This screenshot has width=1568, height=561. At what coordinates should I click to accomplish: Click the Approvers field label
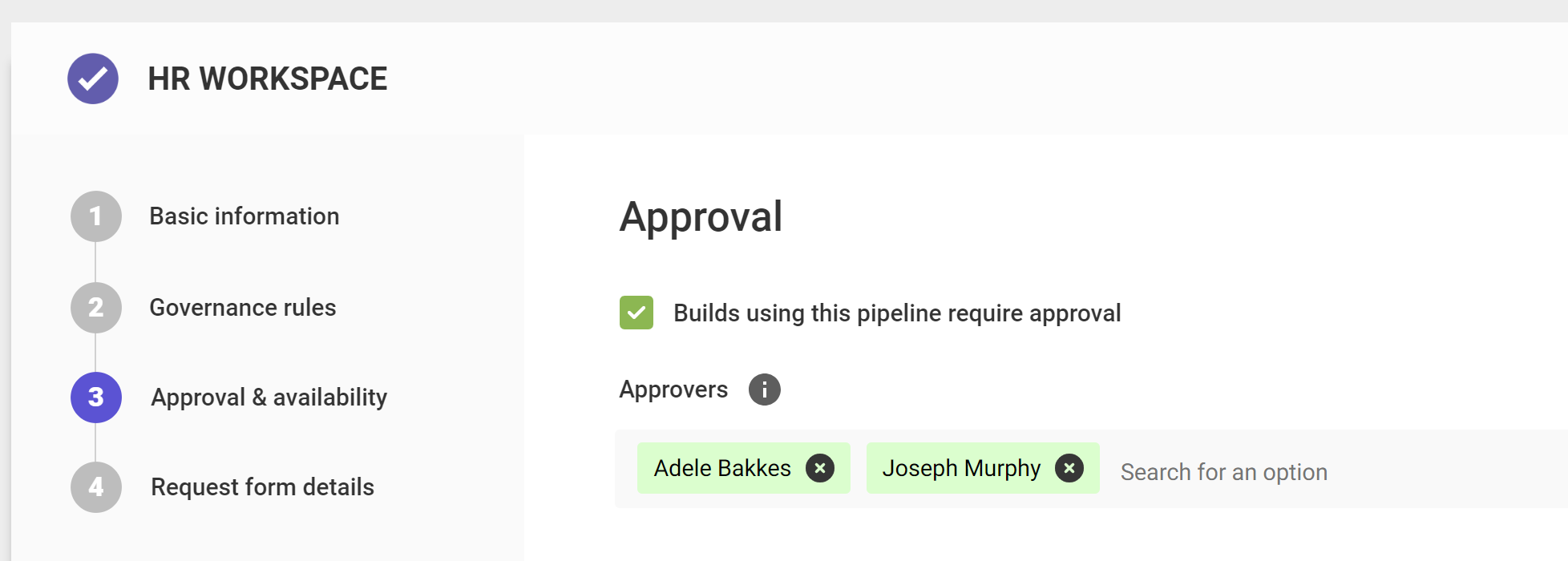pos(673,389)
